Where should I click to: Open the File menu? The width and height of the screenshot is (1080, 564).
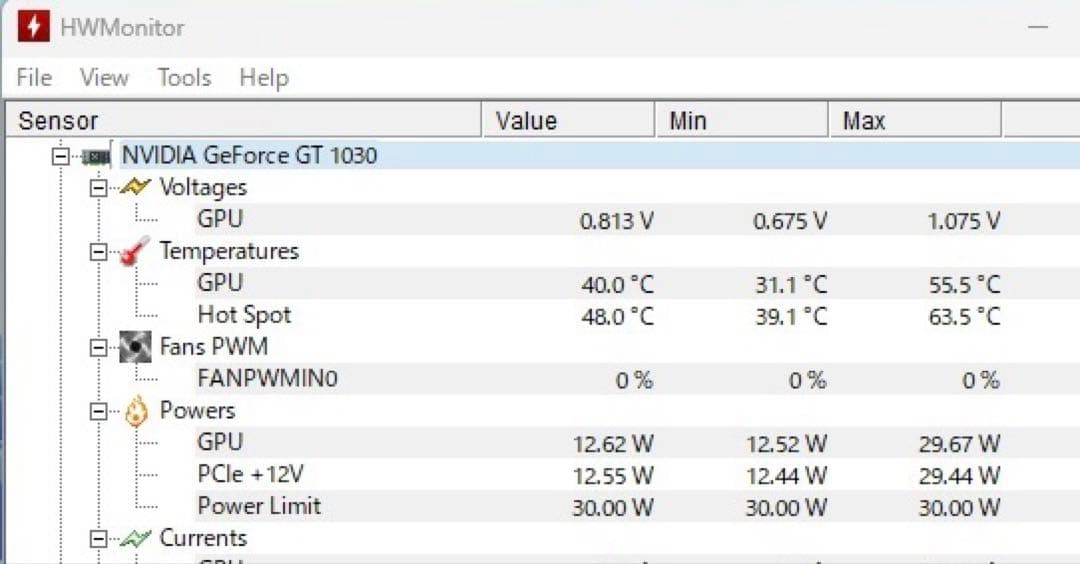click(34, 77)
